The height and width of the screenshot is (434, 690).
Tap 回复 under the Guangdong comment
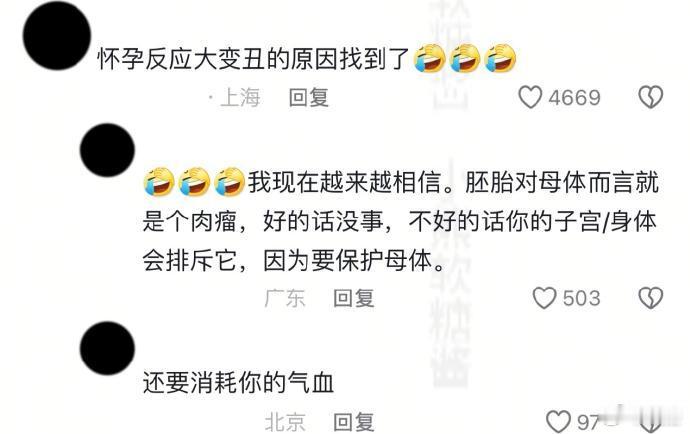pyautogui.click(x=354, y=298)
